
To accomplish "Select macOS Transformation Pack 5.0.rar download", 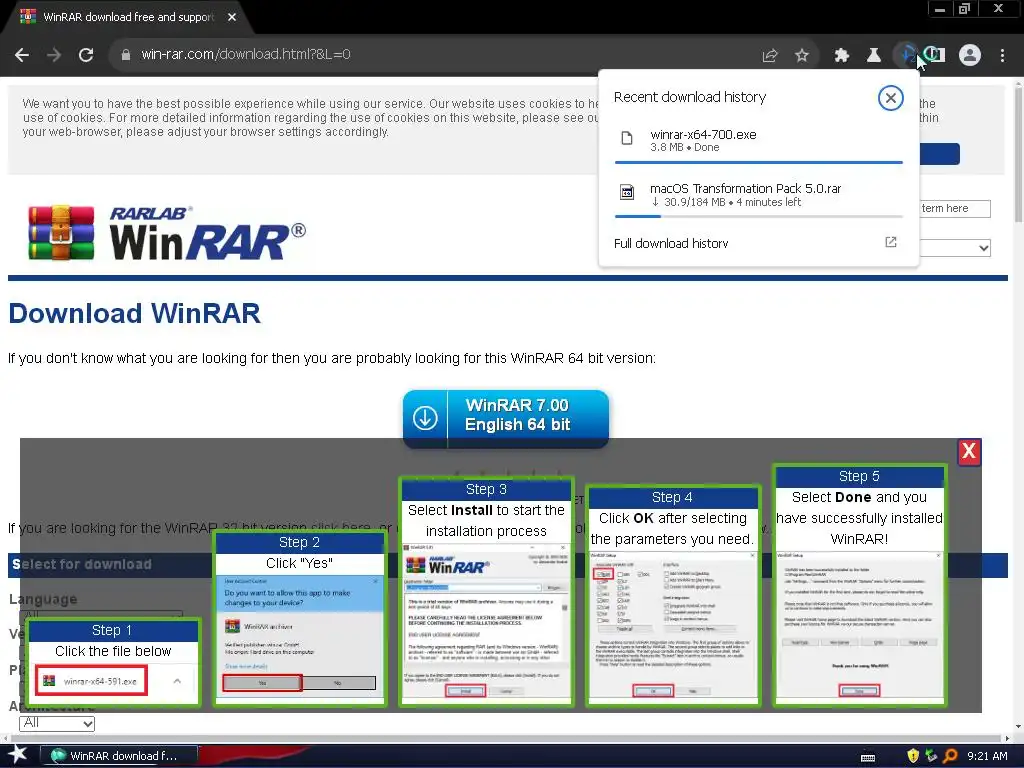I will [x=758, y=195].
